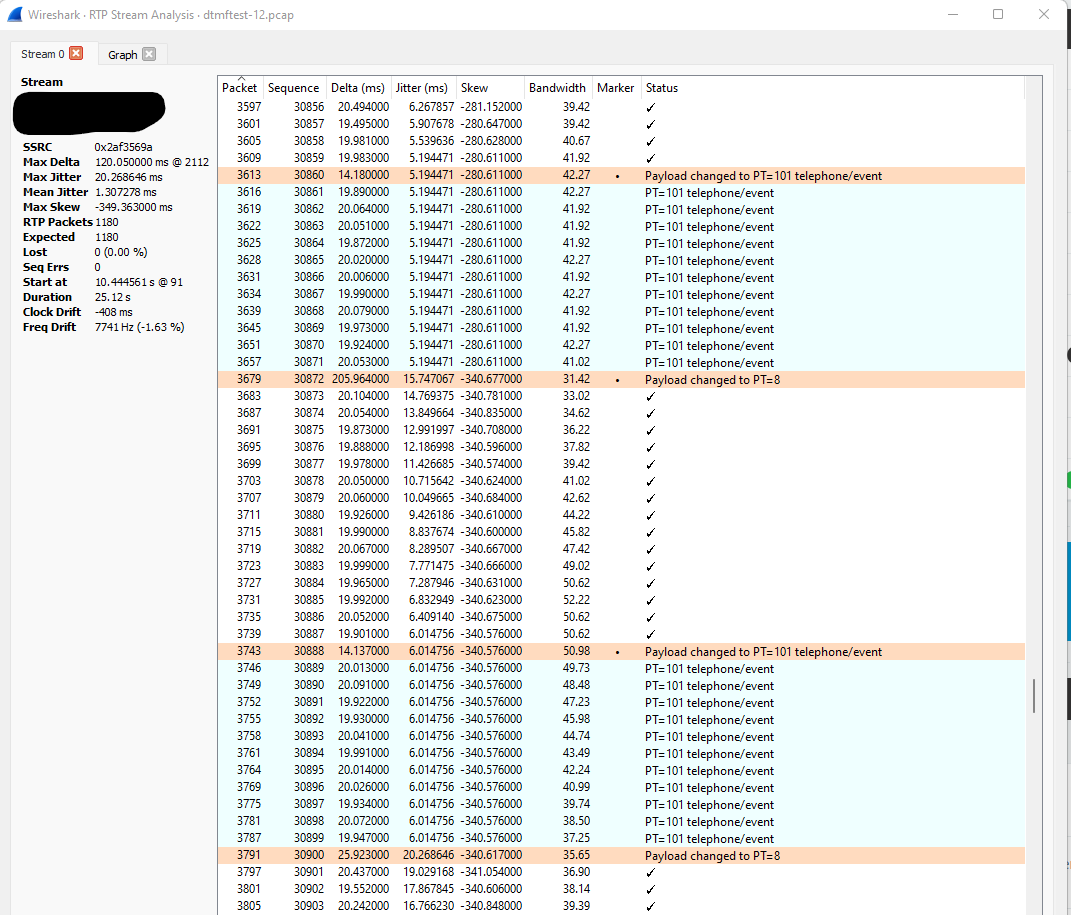The height and width of the screenshot is (915, 1071).
Task: Sort by the Delta (ms) column header
Action: pos(357,87)
